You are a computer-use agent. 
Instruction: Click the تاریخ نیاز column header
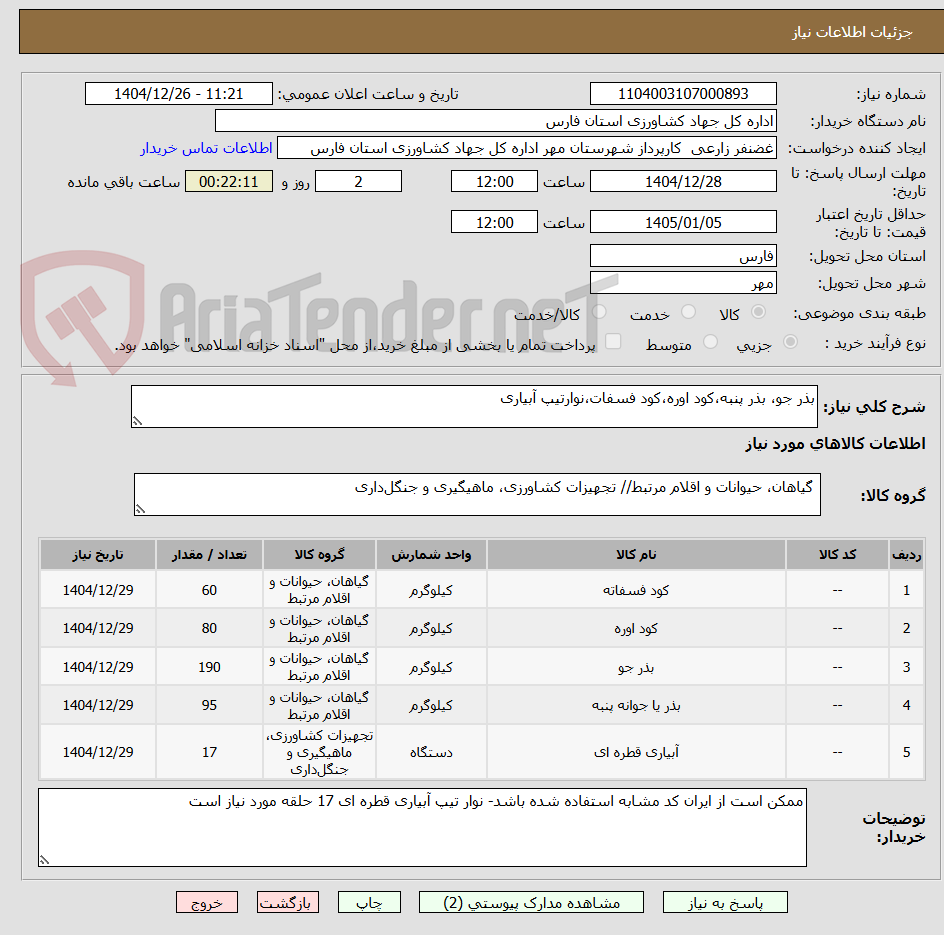click(98, 554)
